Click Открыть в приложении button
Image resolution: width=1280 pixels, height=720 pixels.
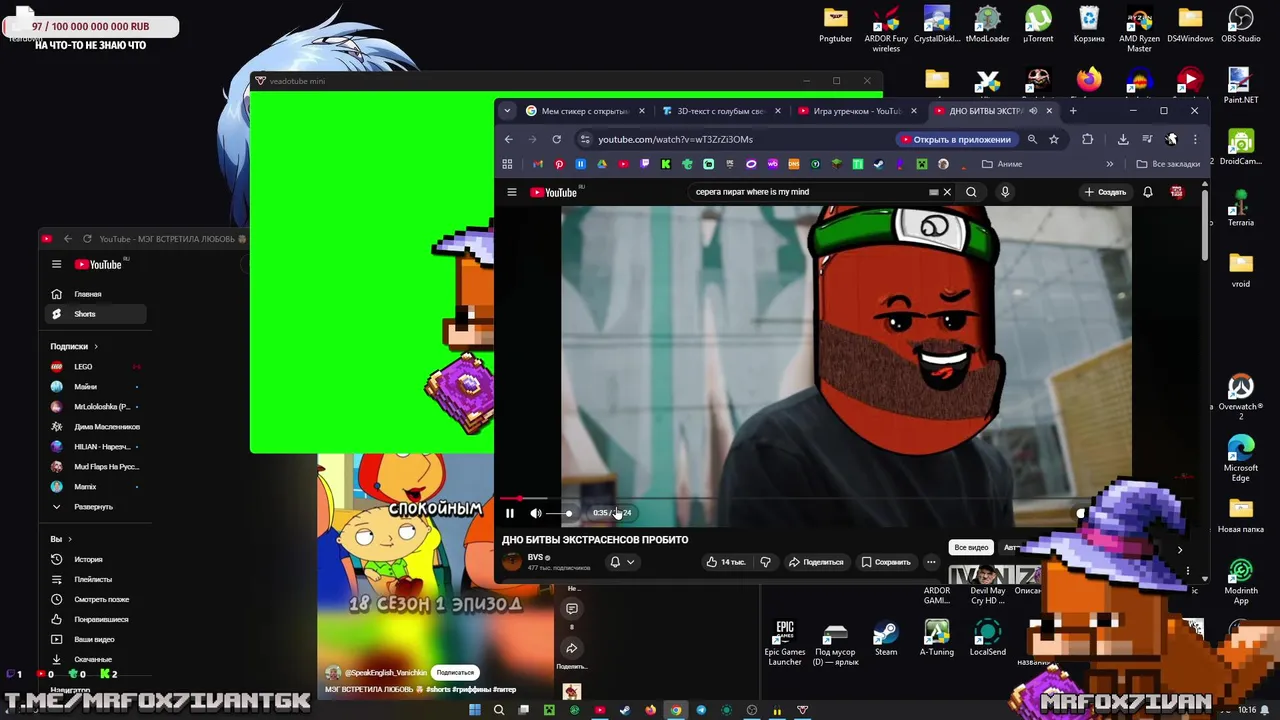point(955,140)
